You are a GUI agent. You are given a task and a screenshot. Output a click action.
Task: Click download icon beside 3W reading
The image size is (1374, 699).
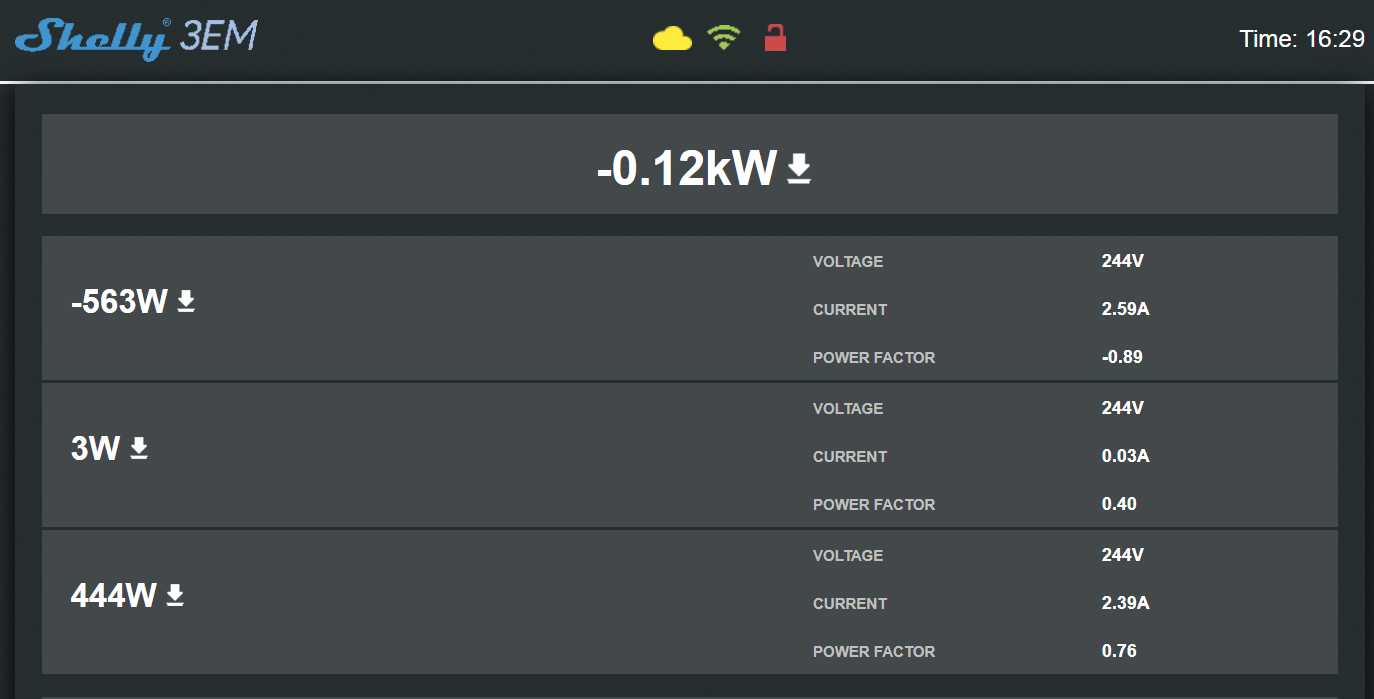point(139,448)
